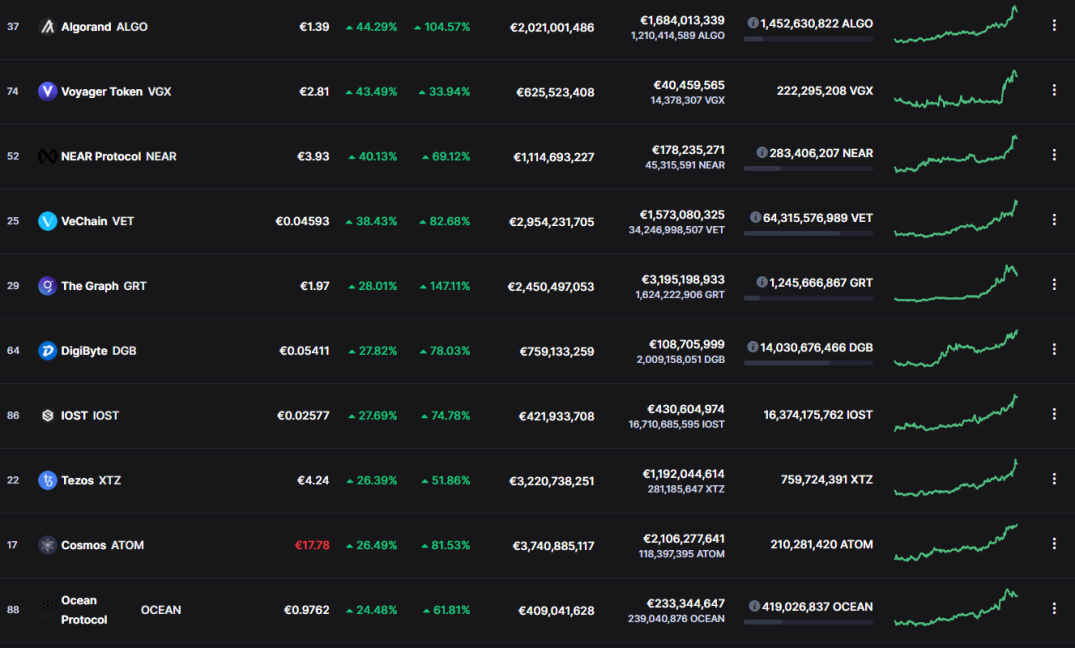Image resolution: width=1075 pixels, height=648 pixels.
Task: Open the DigiByte DGB coin page
Action: tap(99, 350)
